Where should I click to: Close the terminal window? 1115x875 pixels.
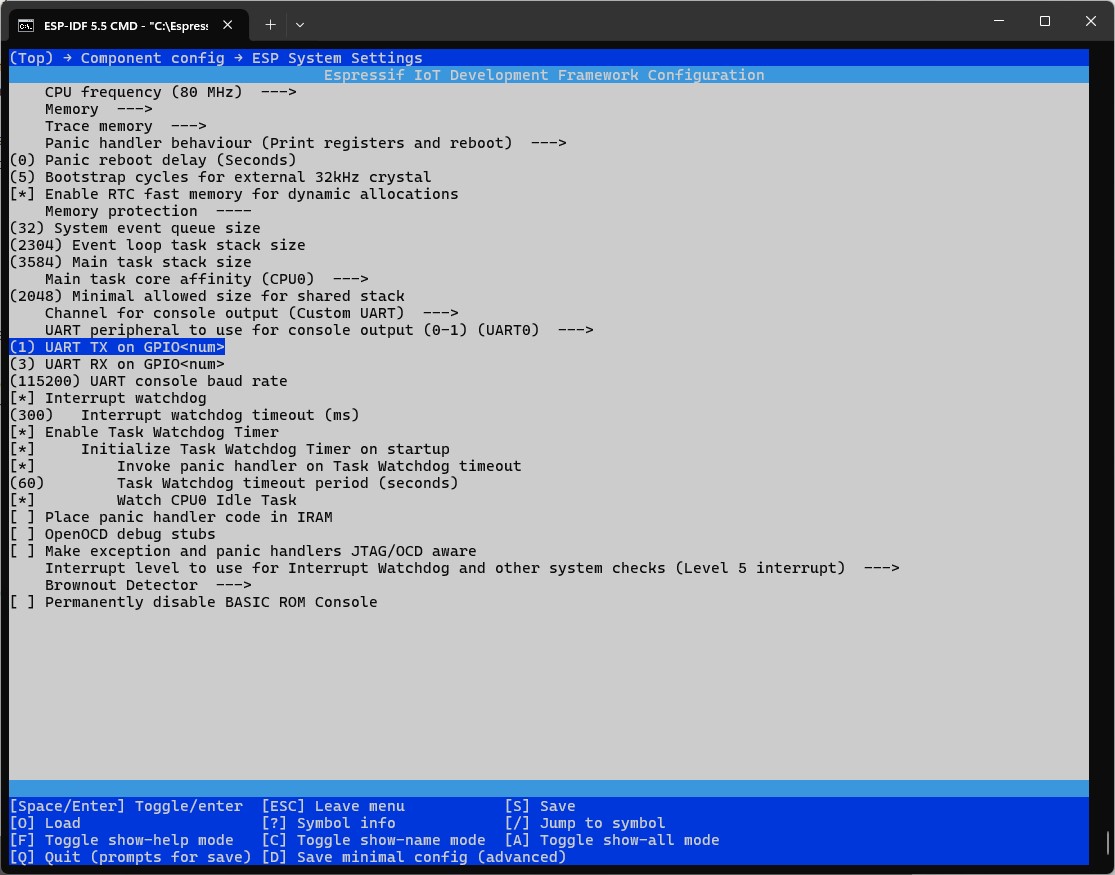click(1090, 21)
